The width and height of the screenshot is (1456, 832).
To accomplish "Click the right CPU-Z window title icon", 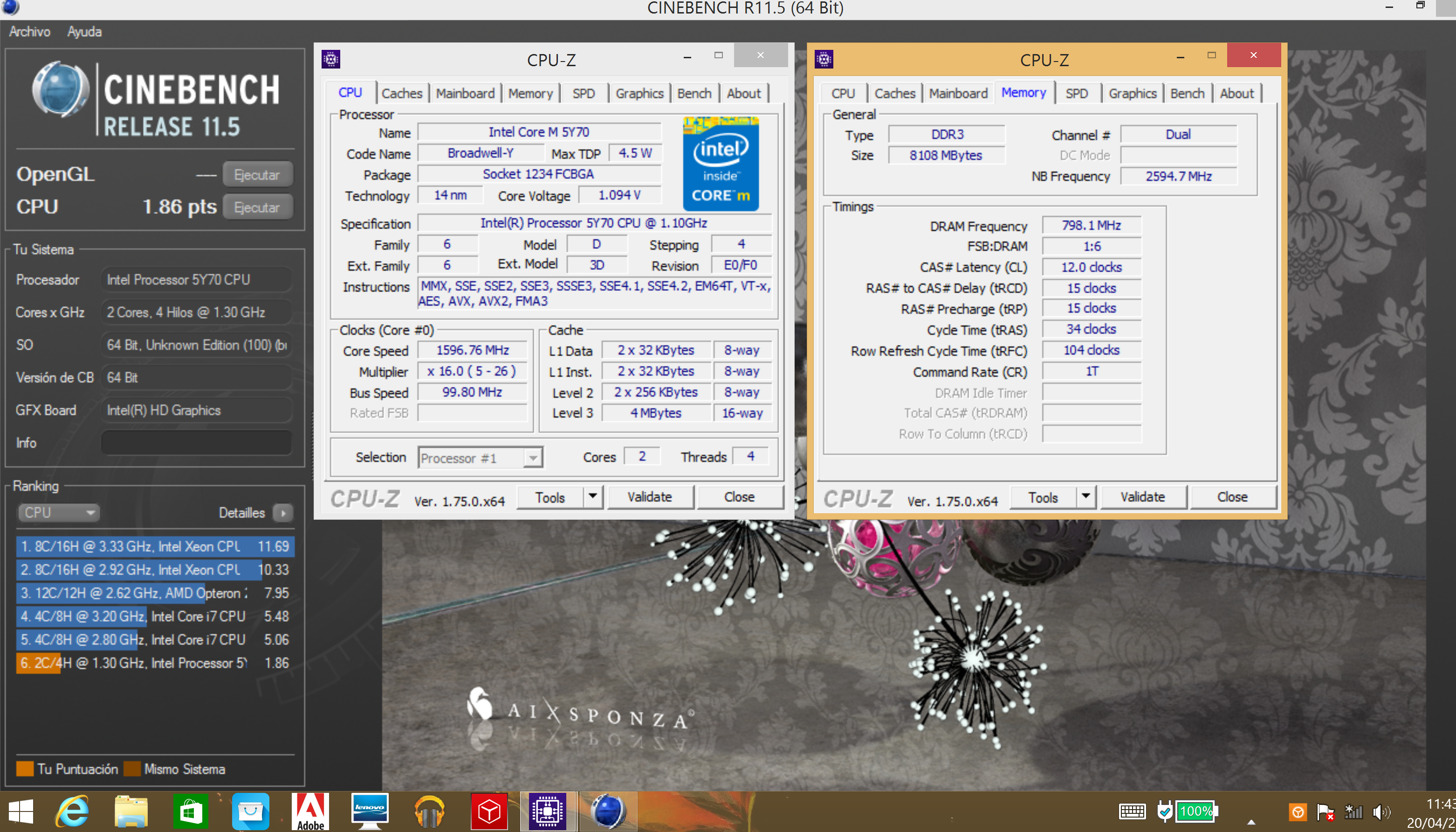I will (x=824, y=58).
